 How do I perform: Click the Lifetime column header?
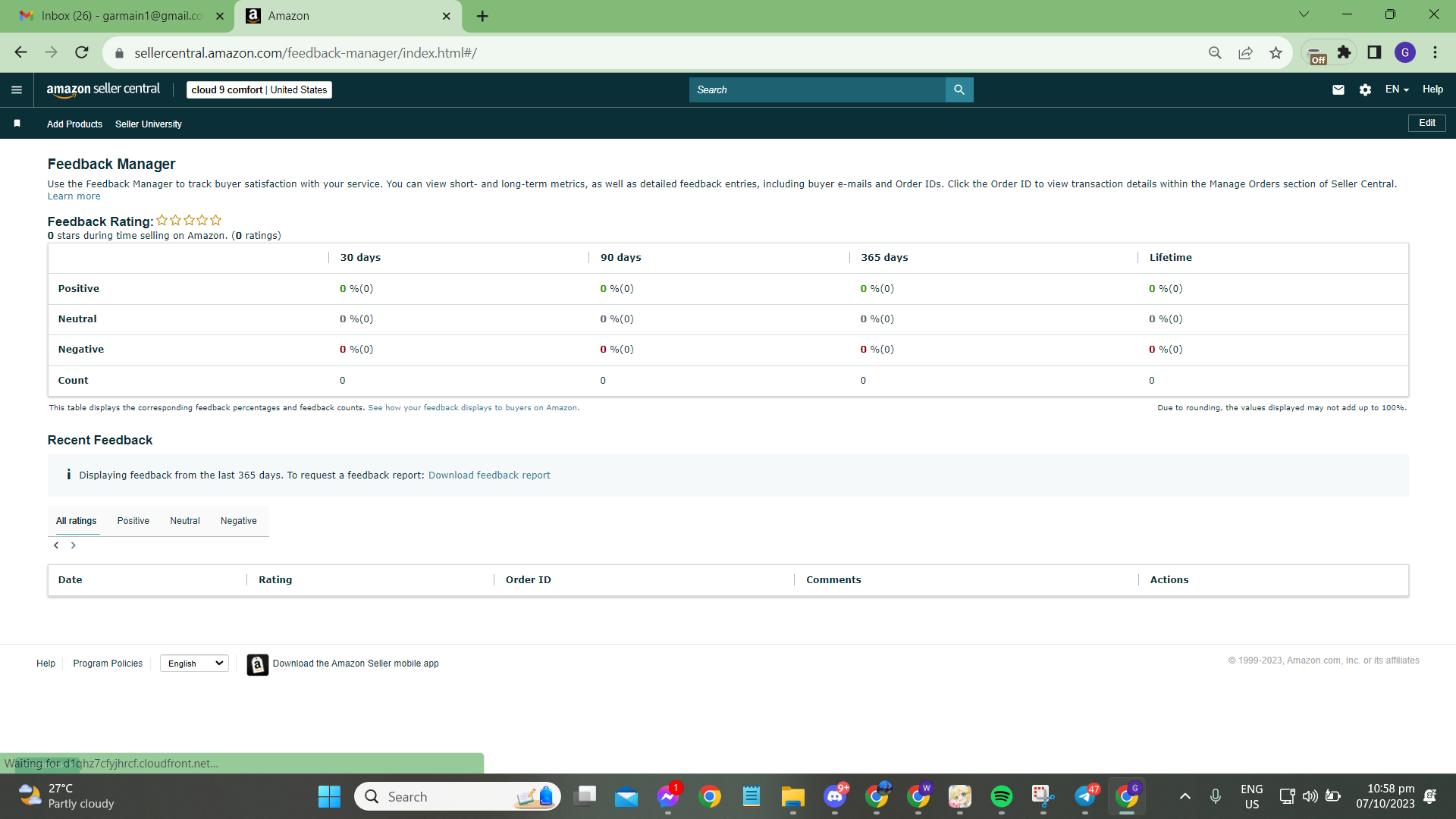(1170, 258)
